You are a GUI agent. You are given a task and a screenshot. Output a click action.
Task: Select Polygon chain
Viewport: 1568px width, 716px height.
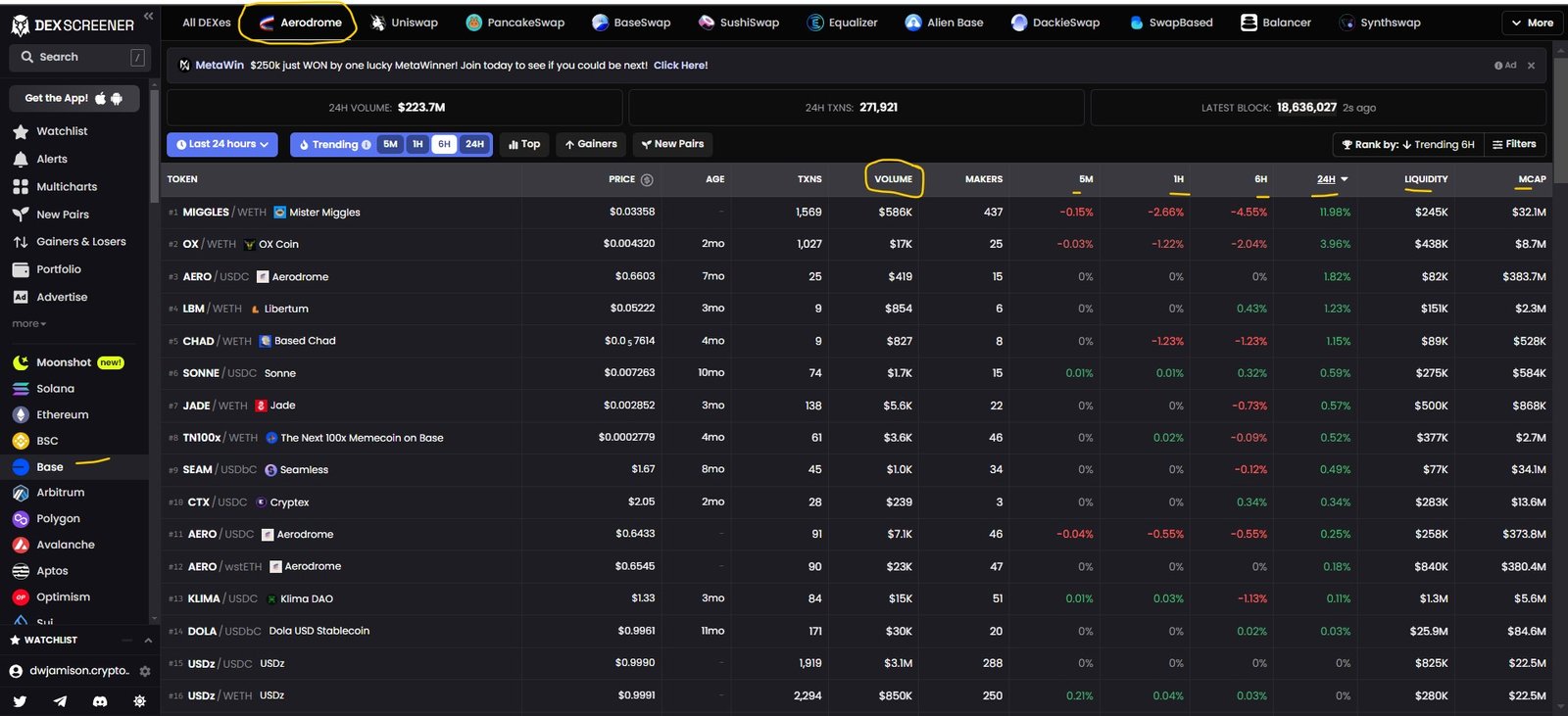tap(58, 519)
